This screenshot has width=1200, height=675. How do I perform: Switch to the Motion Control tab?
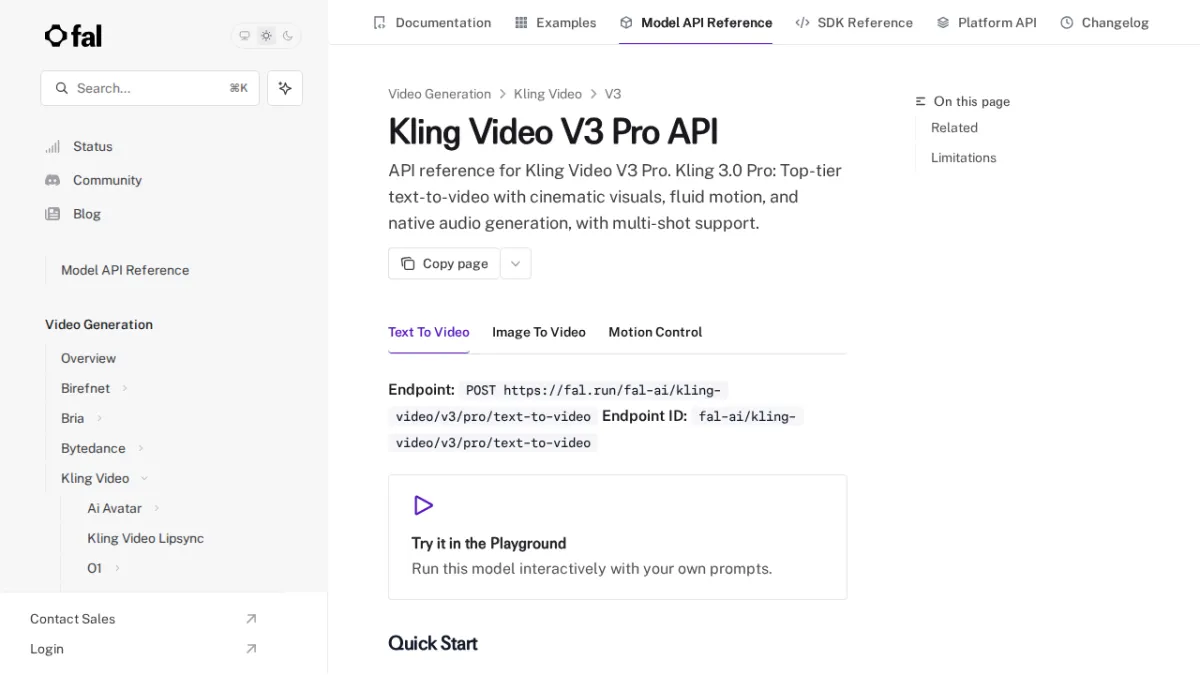click(x=655, y=332)
